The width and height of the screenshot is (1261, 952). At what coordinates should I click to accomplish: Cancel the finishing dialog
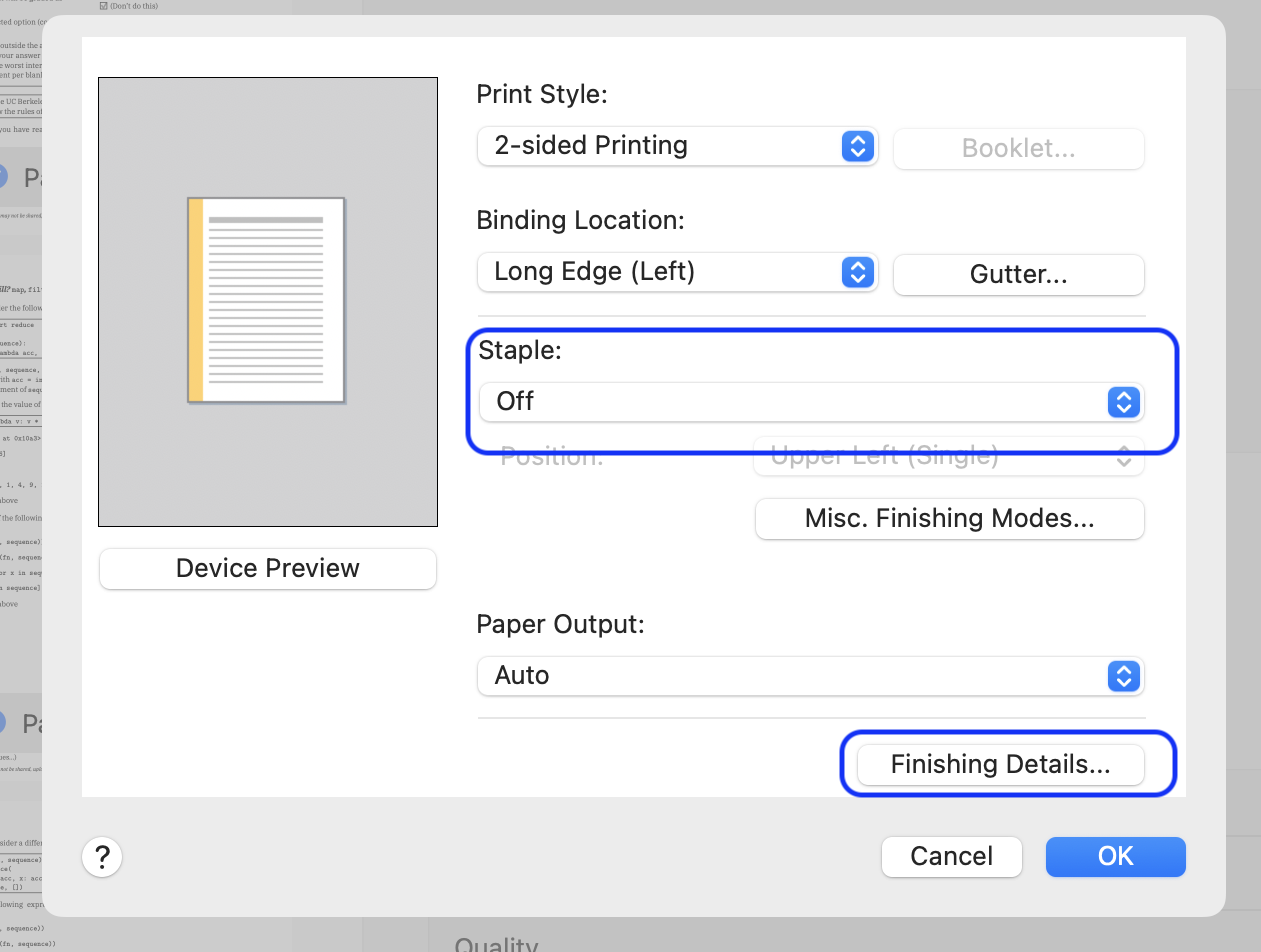coord(952,857)
